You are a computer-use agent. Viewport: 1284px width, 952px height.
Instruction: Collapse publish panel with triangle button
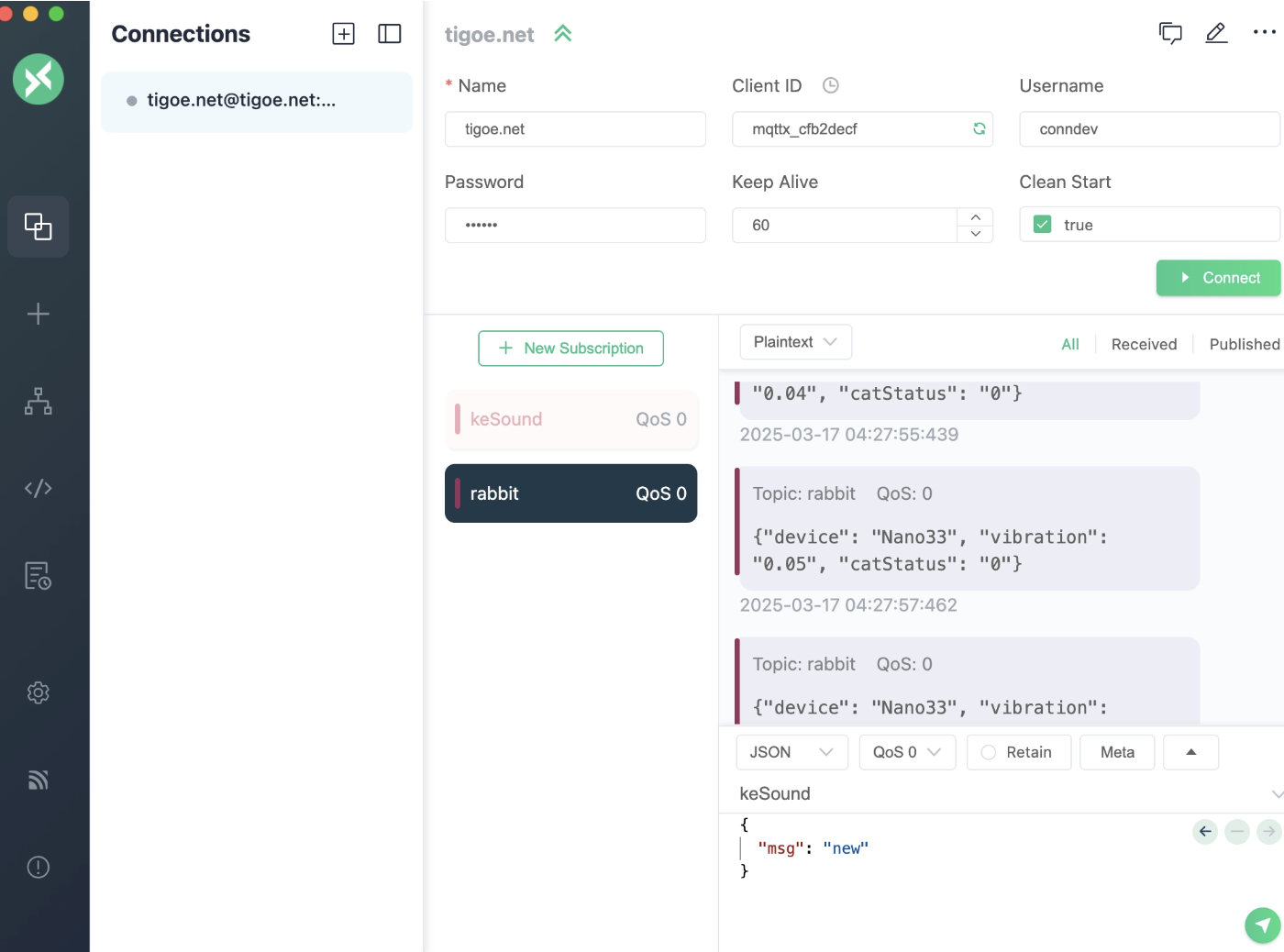[x=1190, y=752]
